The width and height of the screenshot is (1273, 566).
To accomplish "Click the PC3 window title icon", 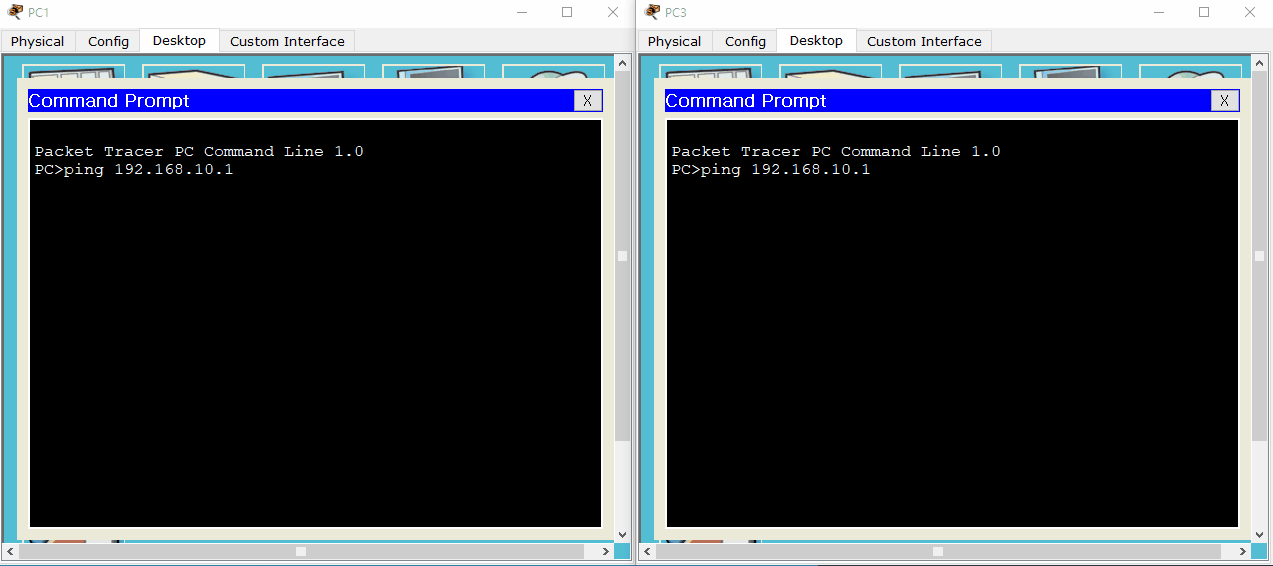I will 652,12.
